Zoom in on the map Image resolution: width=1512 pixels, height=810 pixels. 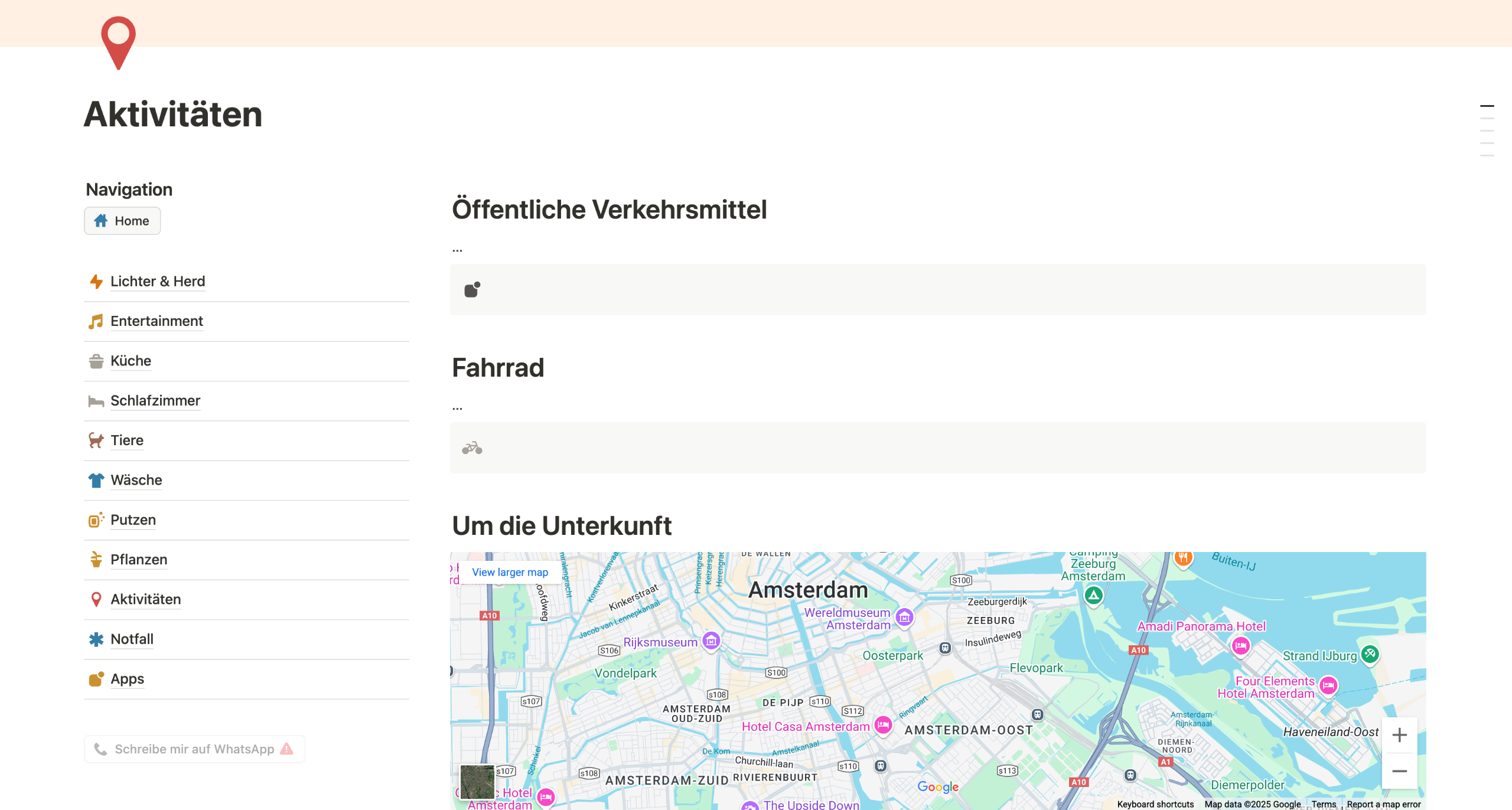click(x=1399, y=735)
